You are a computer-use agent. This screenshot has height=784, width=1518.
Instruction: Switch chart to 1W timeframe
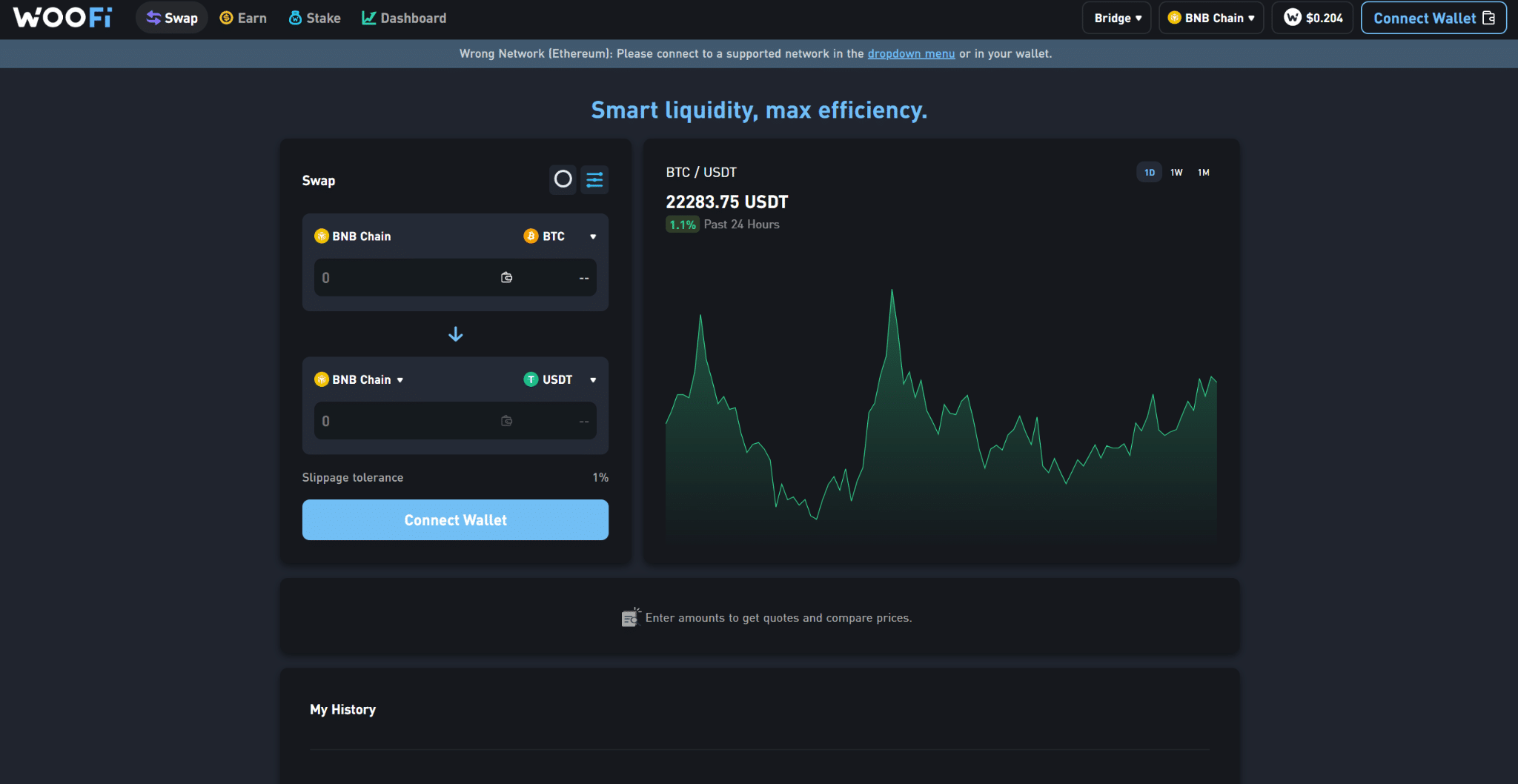[1176, 173]
